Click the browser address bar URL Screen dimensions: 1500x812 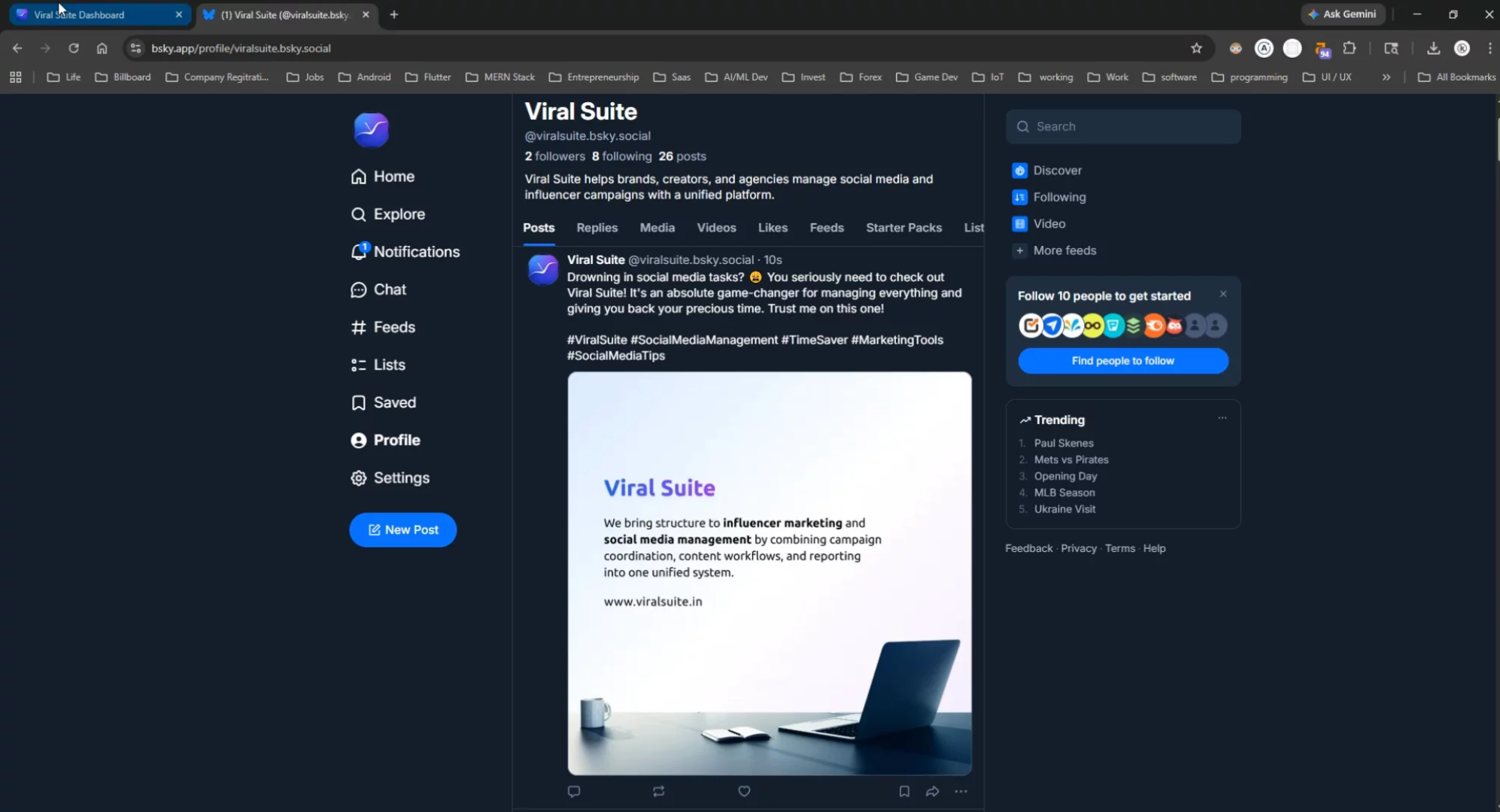tap(241, 48)
